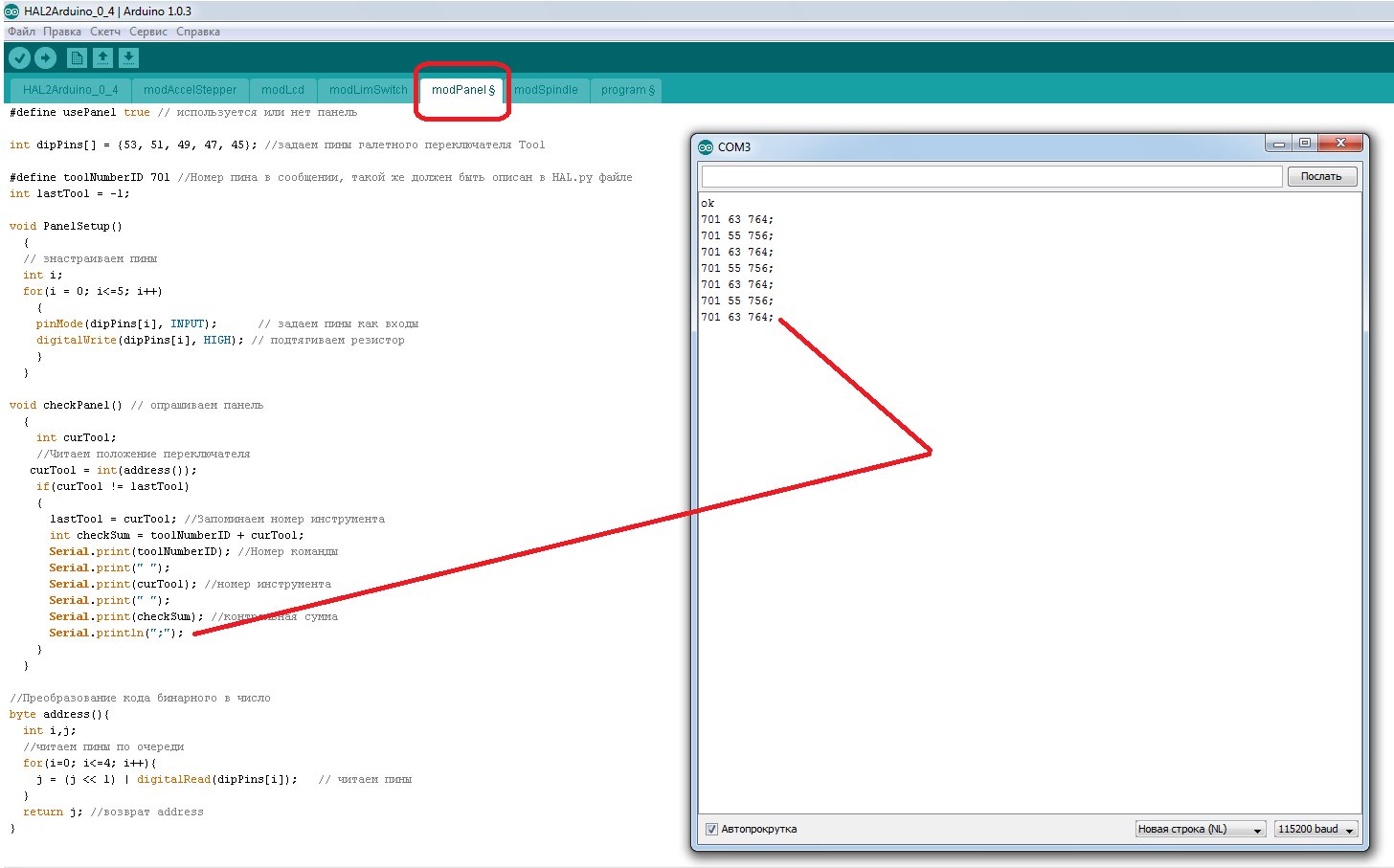Viewport: 1394px width, 868px height.
Task: Open the Сервис menu
Action: pos(148,32)
